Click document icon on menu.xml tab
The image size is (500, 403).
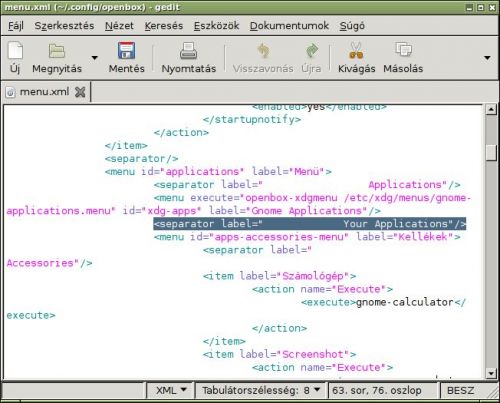10,92
